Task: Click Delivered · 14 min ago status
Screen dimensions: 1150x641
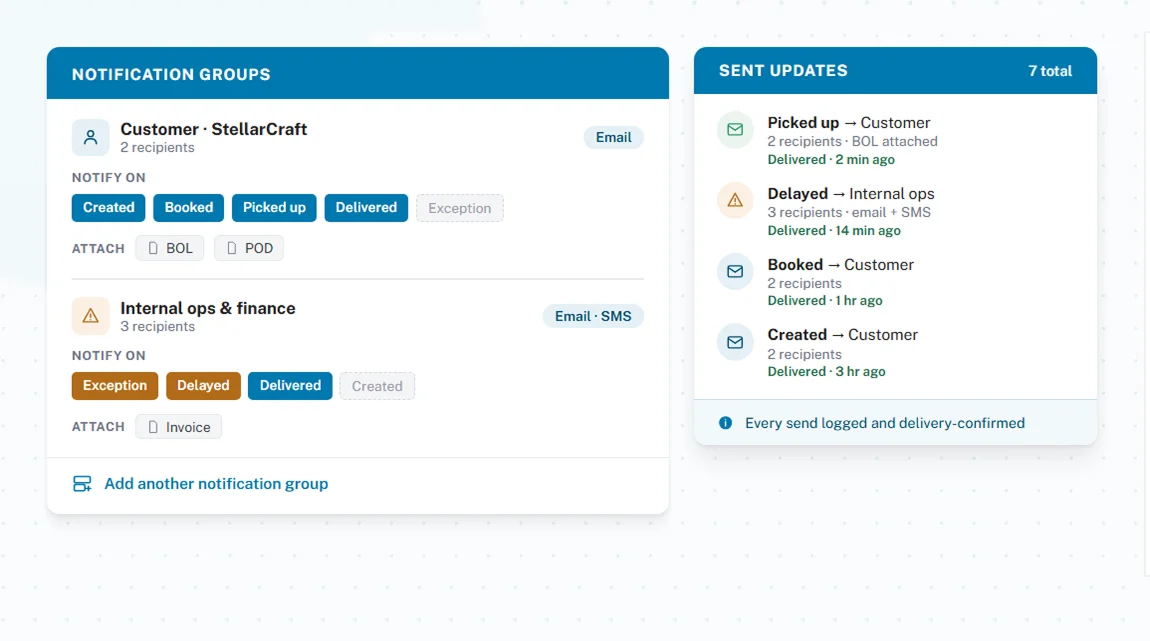Action: point(834,230)
